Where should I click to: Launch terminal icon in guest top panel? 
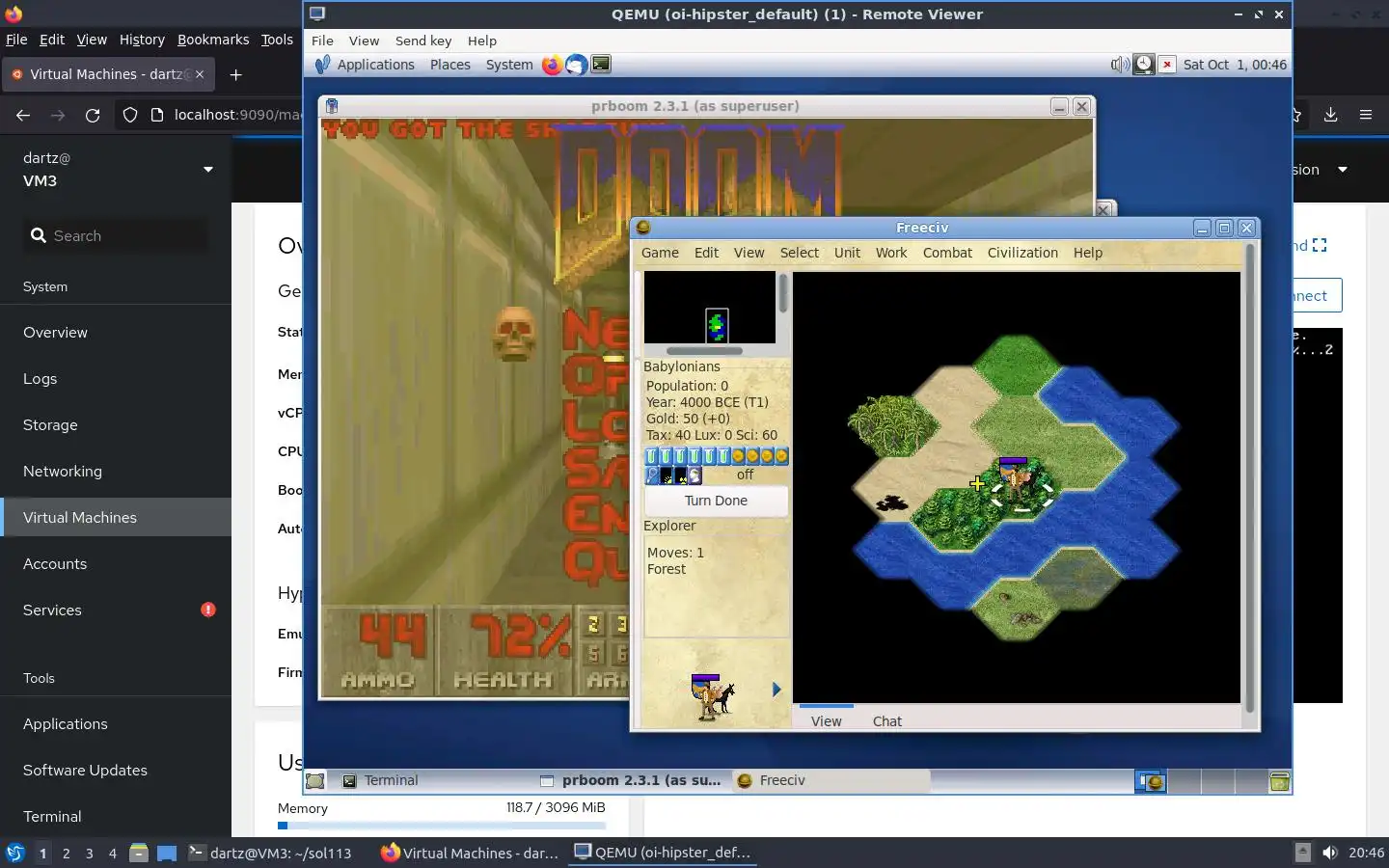[601, 65]
